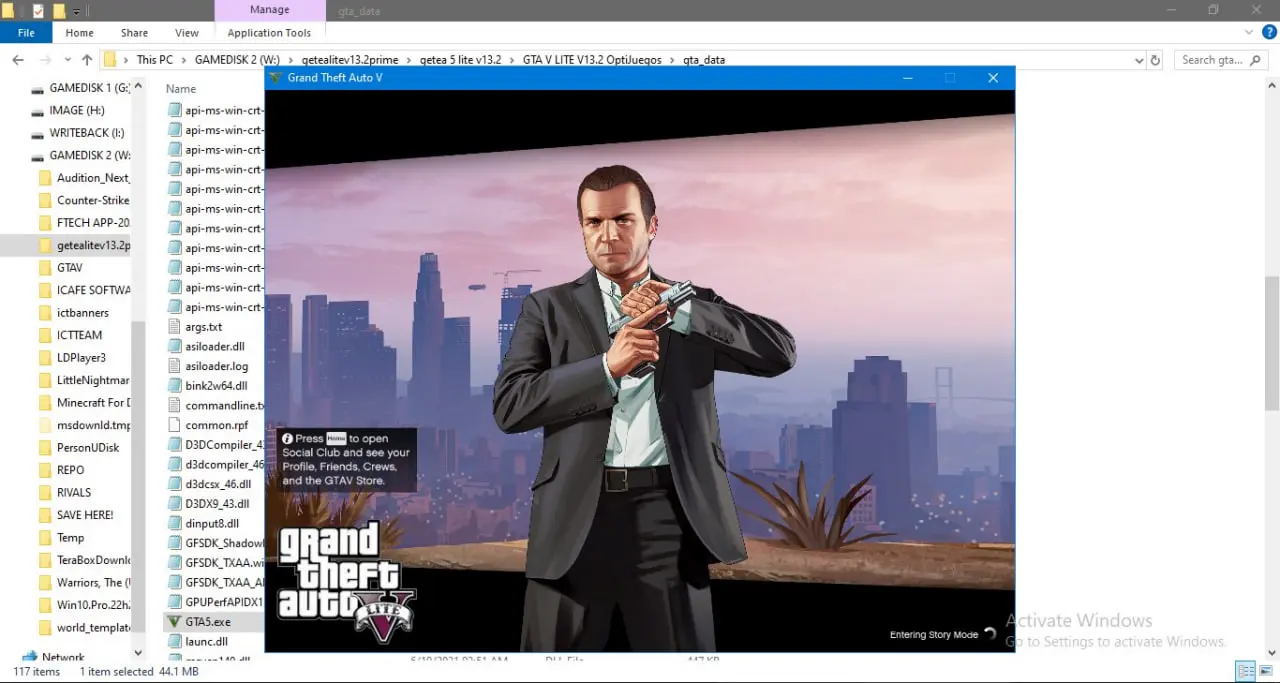
Task: Open the Share ribbon tab
Action: click(134, 33)
